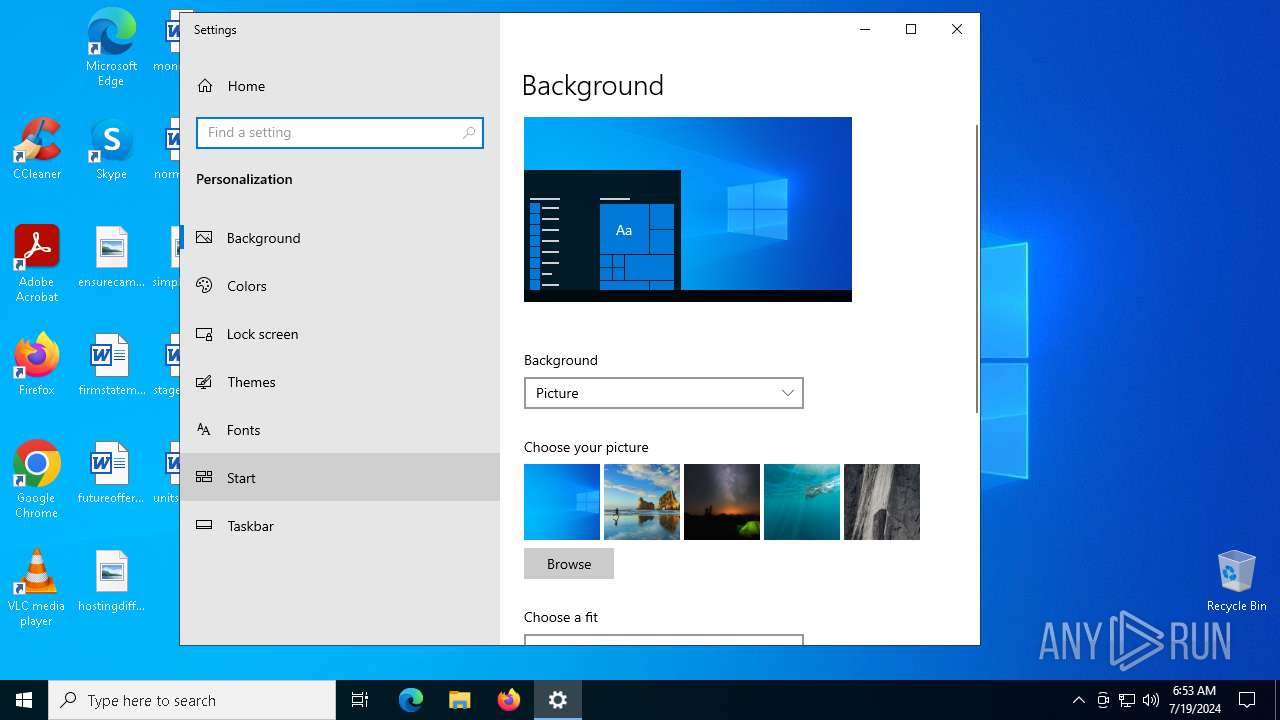
Task: Go to Settings Home
Action: pyautogui.click(x=340, y=86)
